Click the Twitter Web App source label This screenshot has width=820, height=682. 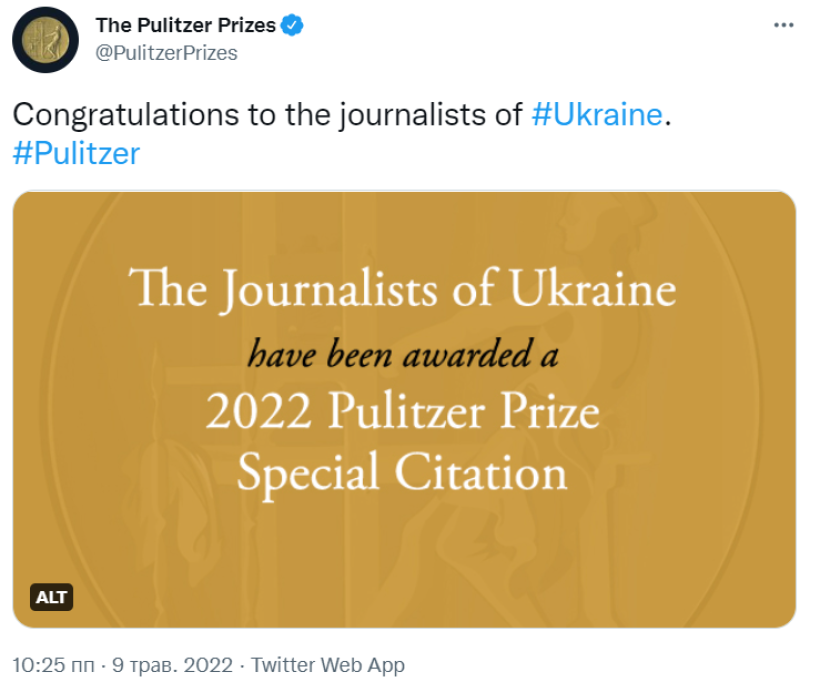327,665
